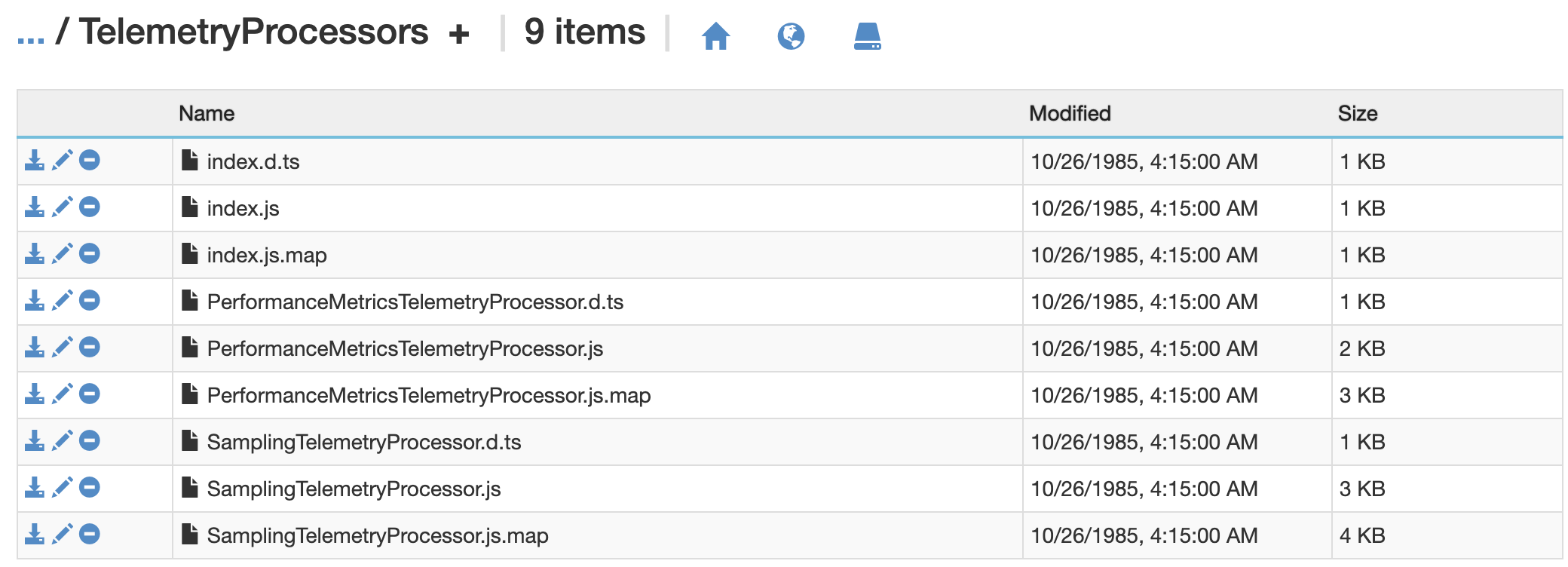
Task: Sort by the Size column header
Action: pos(1357,113)
